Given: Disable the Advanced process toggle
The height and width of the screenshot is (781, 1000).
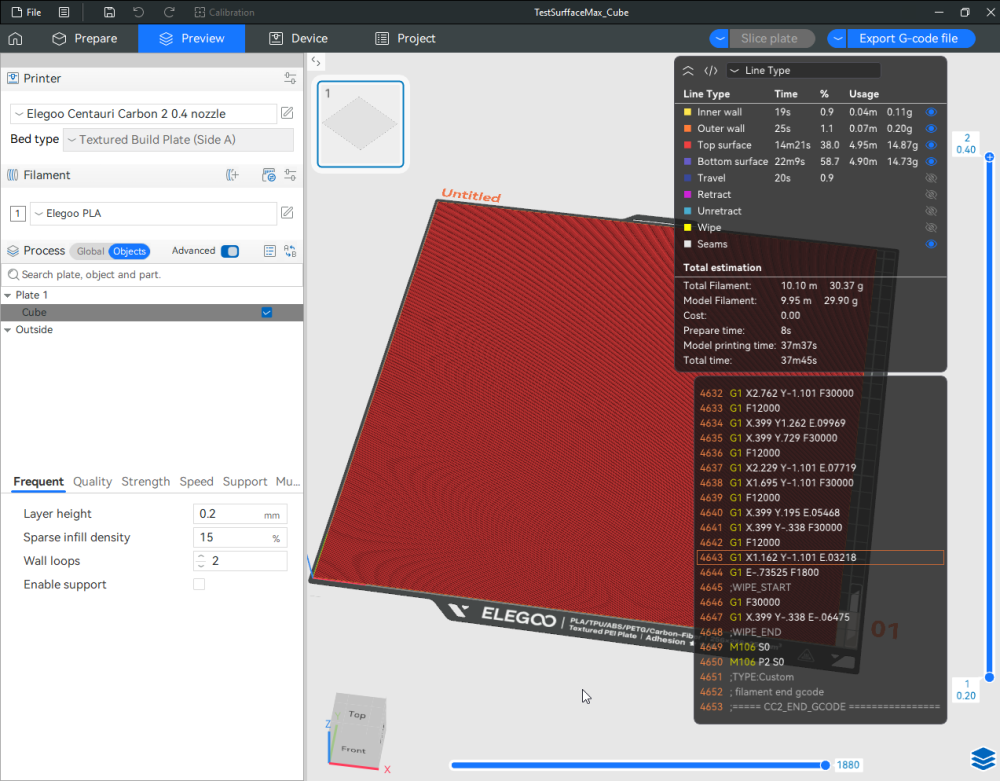Looking at the screenshot, I should [x=232, y=251].
